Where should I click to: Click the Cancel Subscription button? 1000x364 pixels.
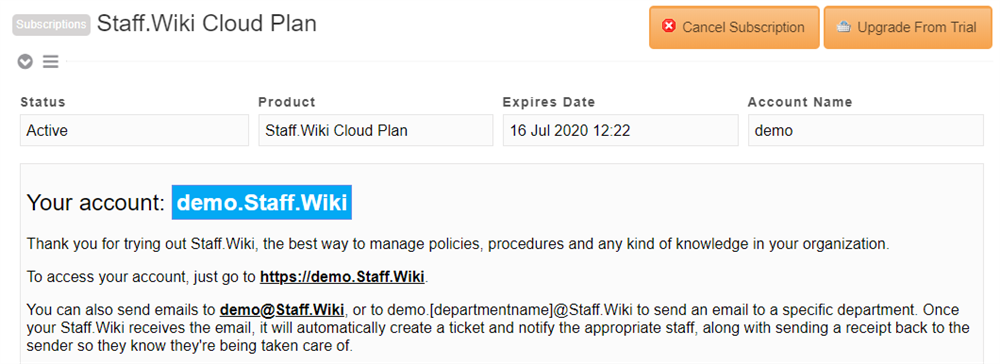pos(734,27)
